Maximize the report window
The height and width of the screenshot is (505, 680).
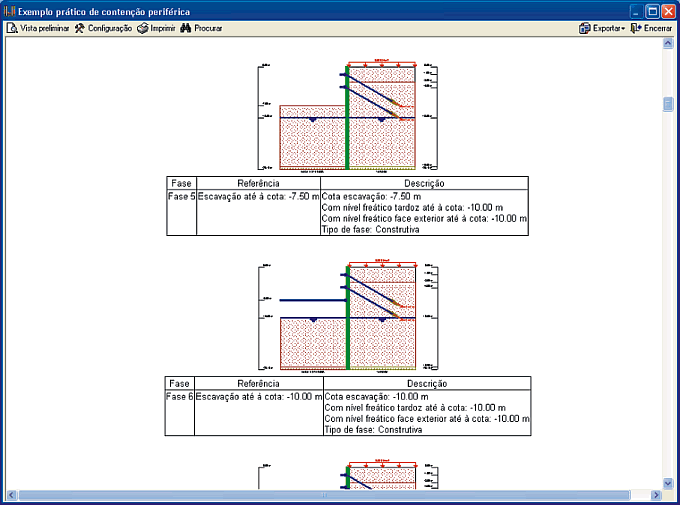point(651,10)
